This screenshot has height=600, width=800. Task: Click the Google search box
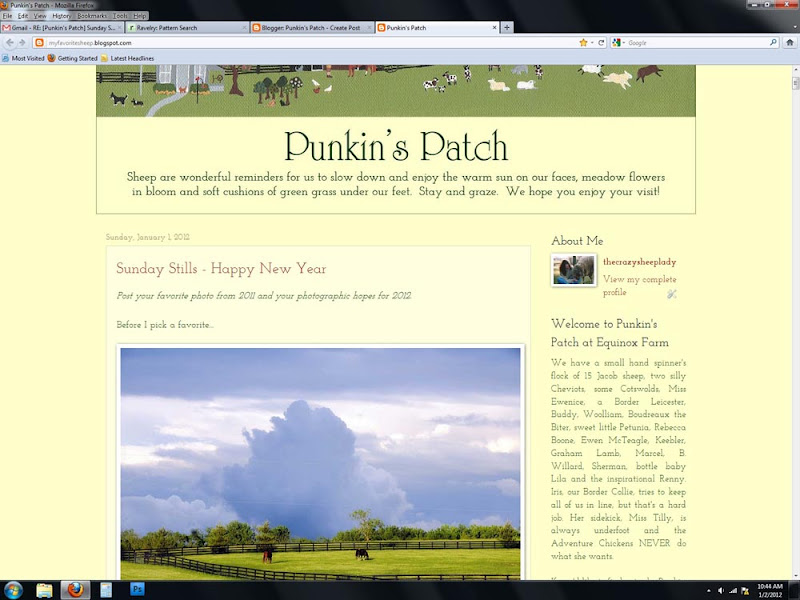696,43
